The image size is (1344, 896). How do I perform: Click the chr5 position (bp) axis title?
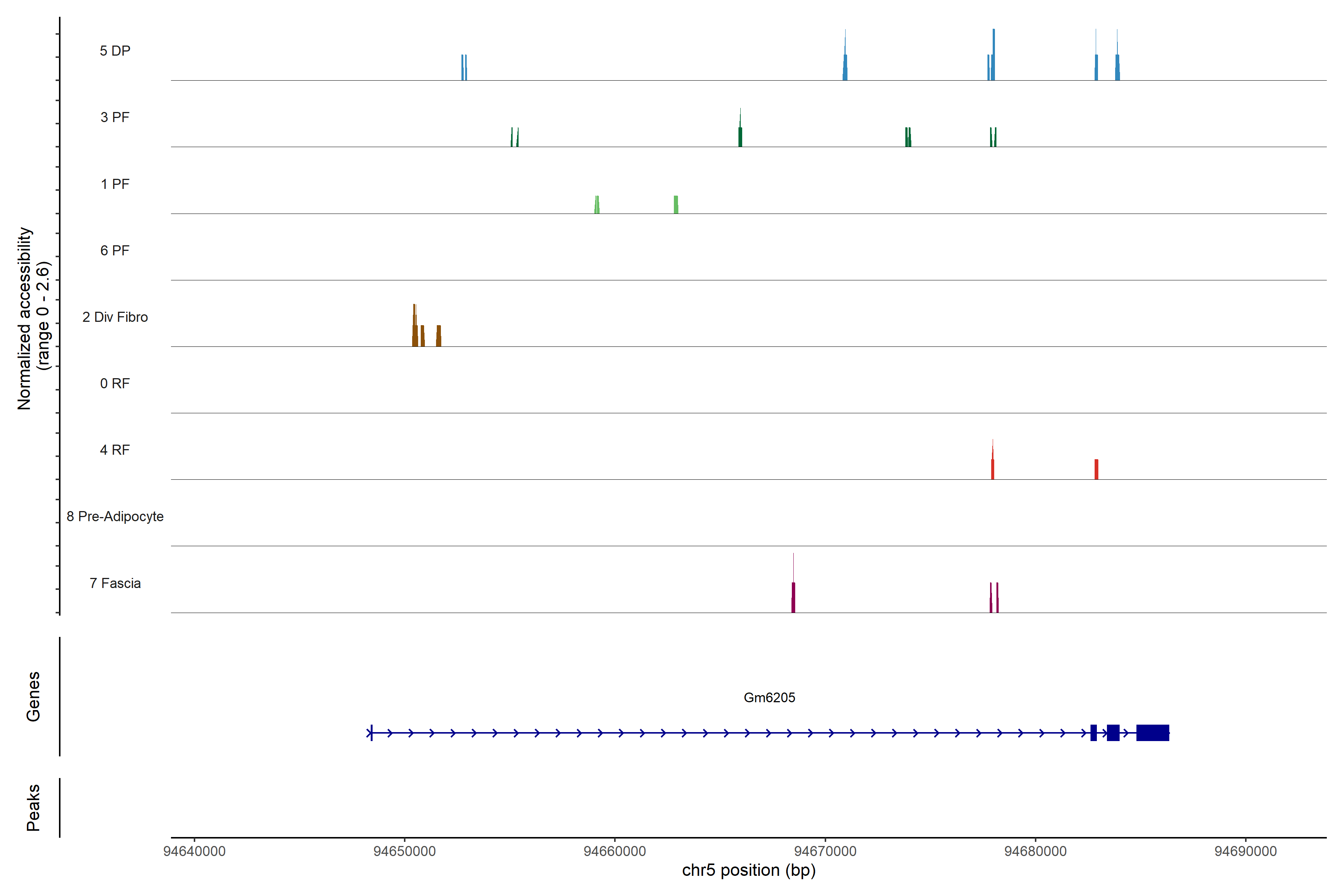pyautogui.click(x=749, y=870)
